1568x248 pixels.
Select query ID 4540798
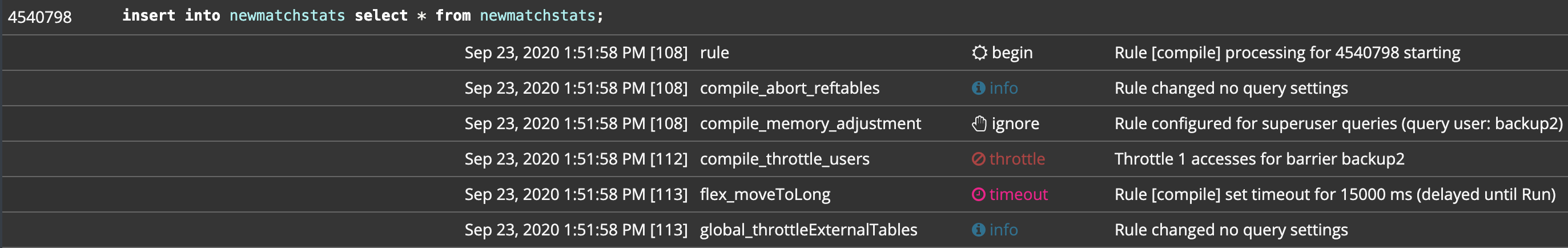(39, 17)
